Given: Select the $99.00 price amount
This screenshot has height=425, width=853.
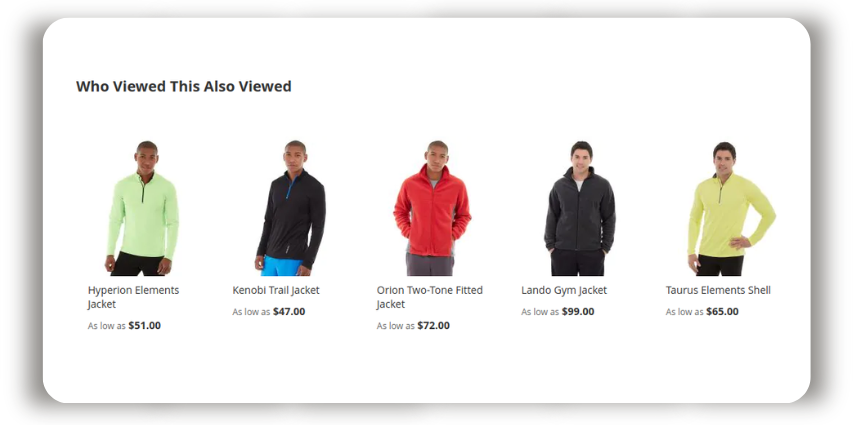Looking at the screenshot, I should pos(578,311).
